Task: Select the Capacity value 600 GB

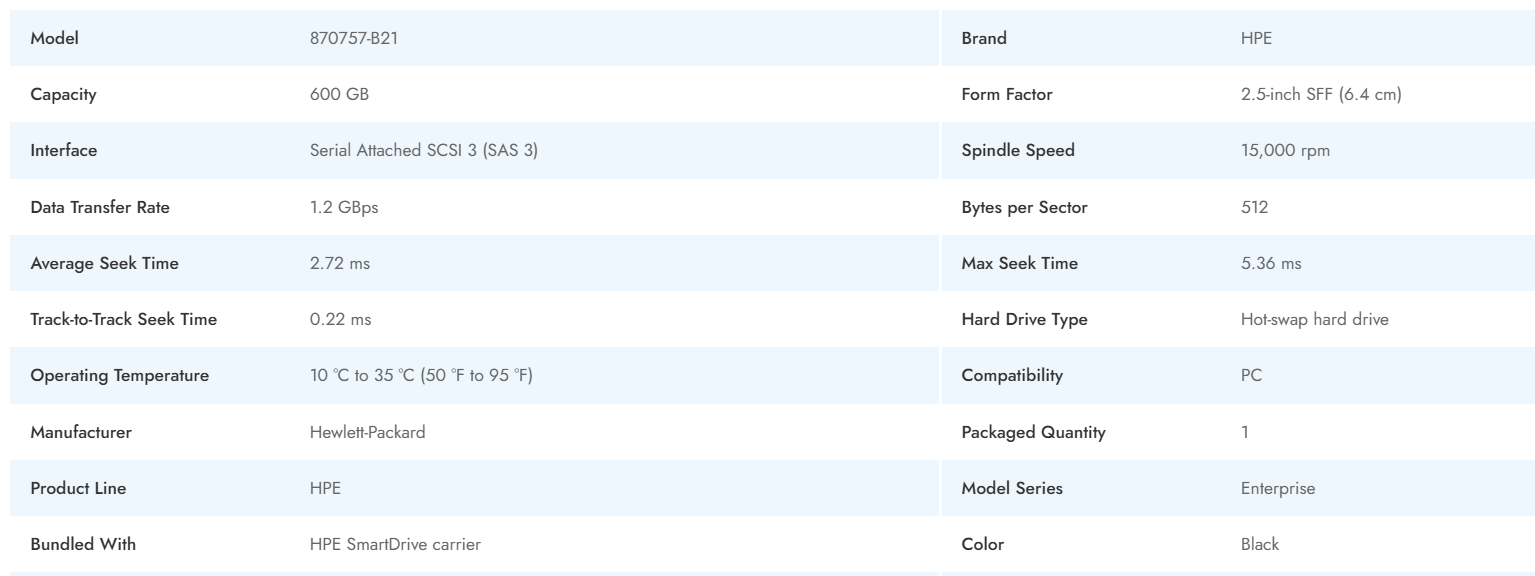Action: coord(340,95)
